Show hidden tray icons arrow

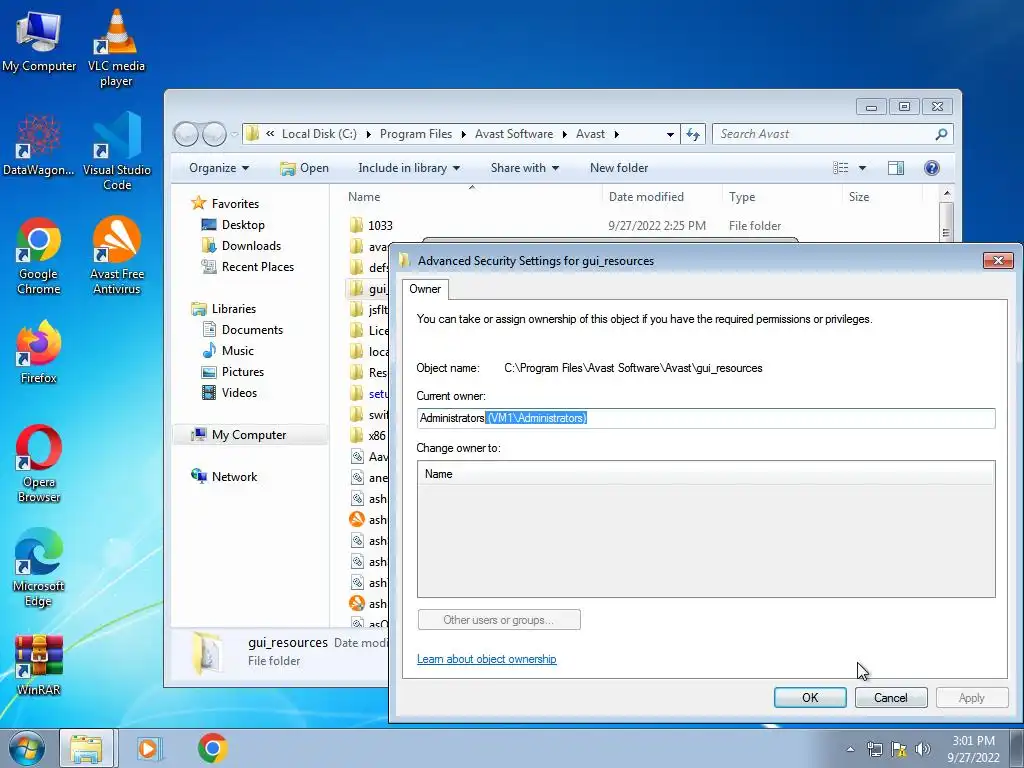click(x=850, y=749)
